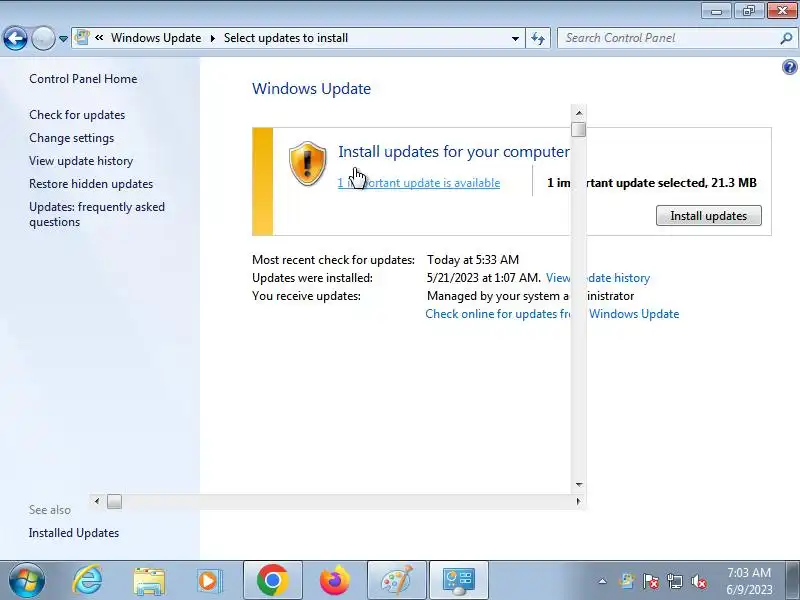Open Windows Media Player on taskbar
800x600 pixels.
tap(210, 581)
